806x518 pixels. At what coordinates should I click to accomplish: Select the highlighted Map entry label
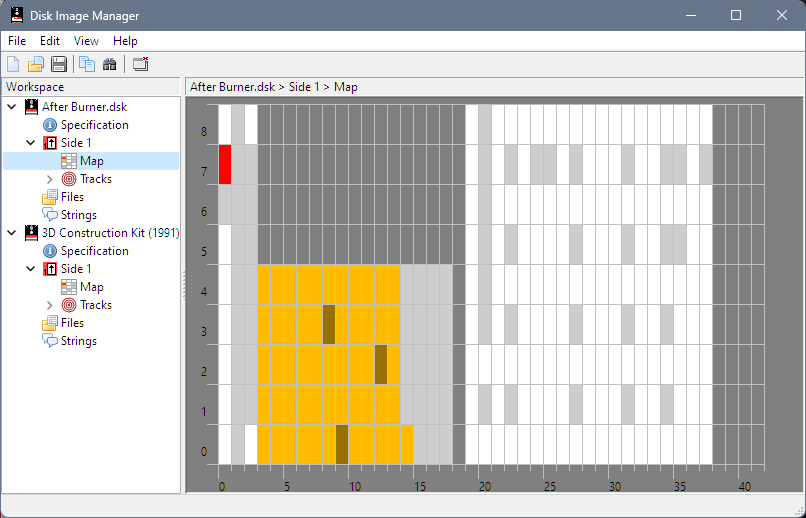tap(91, 161)
